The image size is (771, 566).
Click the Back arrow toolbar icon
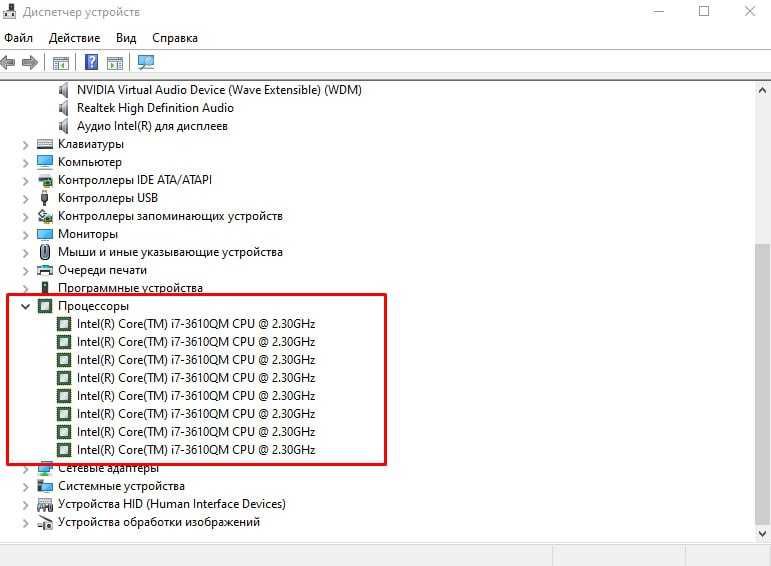(8, 62)
